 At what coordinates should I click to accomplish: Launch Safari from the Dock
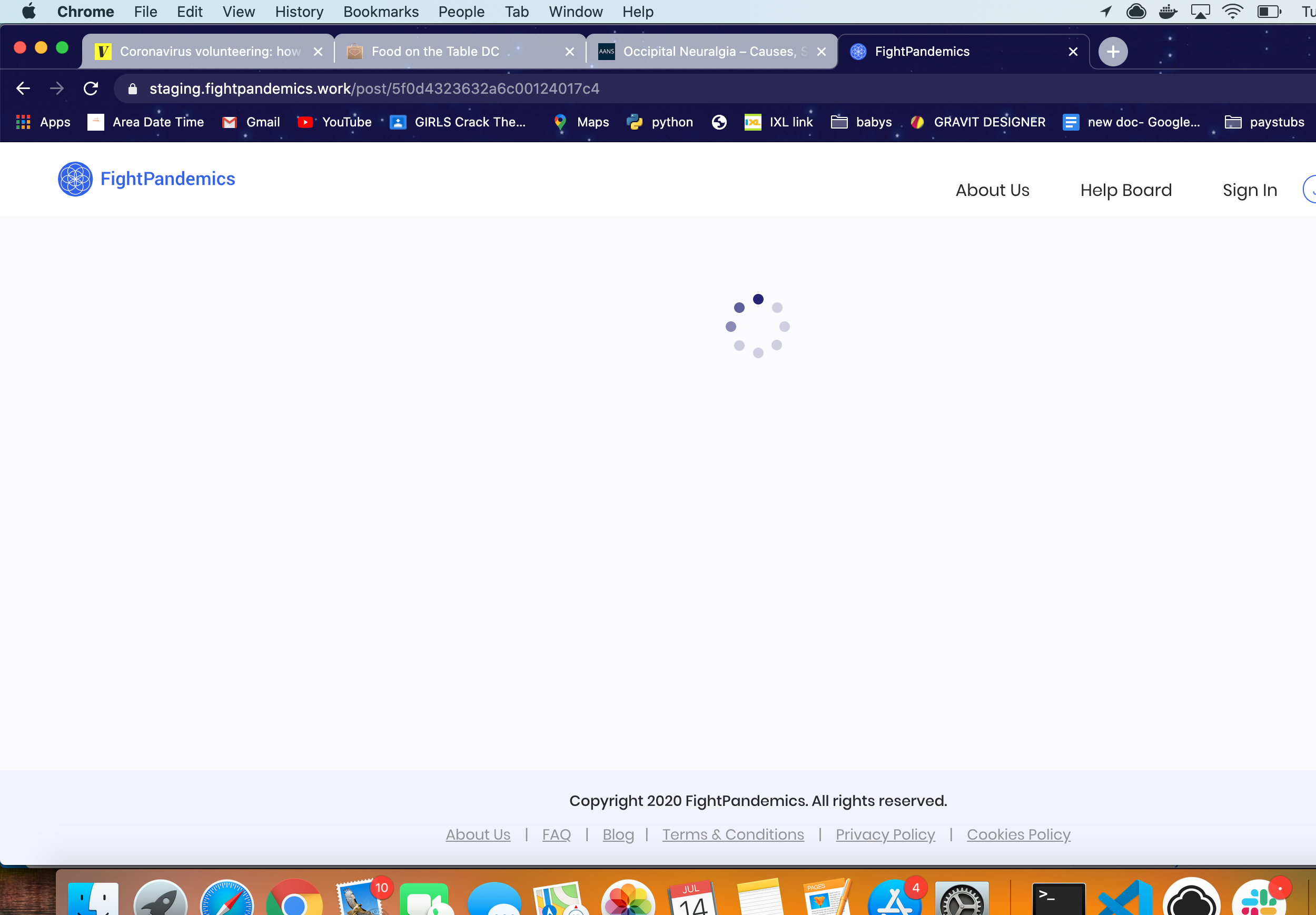tap(227, 897)
